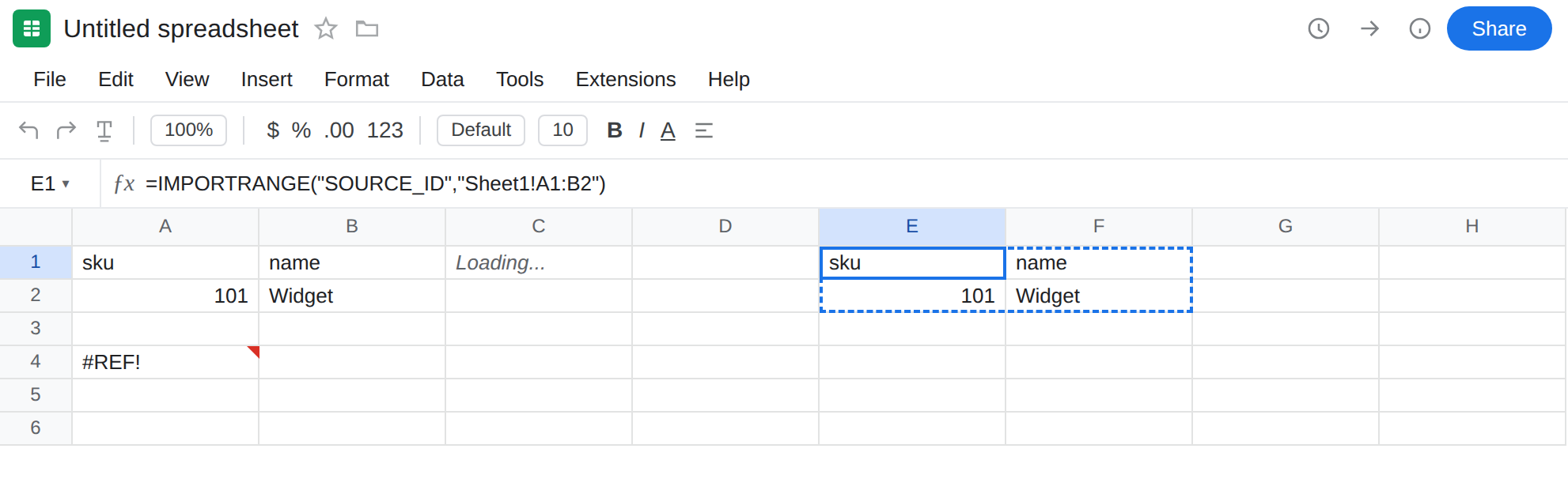This screenshot has height=490, width=1568.
Task: Select column C header
Action: pyautogui.click(x=539, y=227)
